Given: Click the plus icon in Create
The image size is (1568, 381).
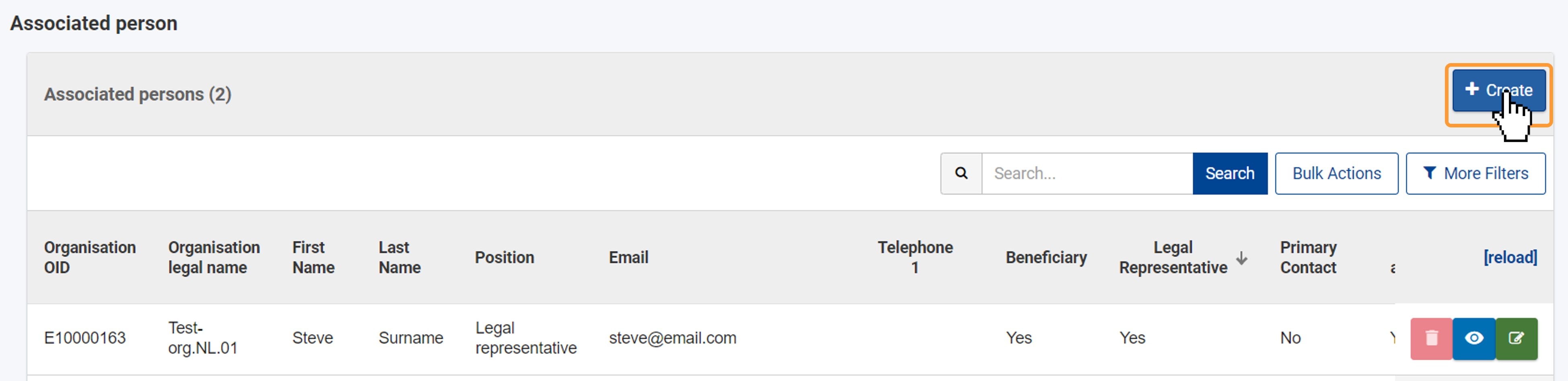Looking at the screenshot, I should [x=1472, y=89].
